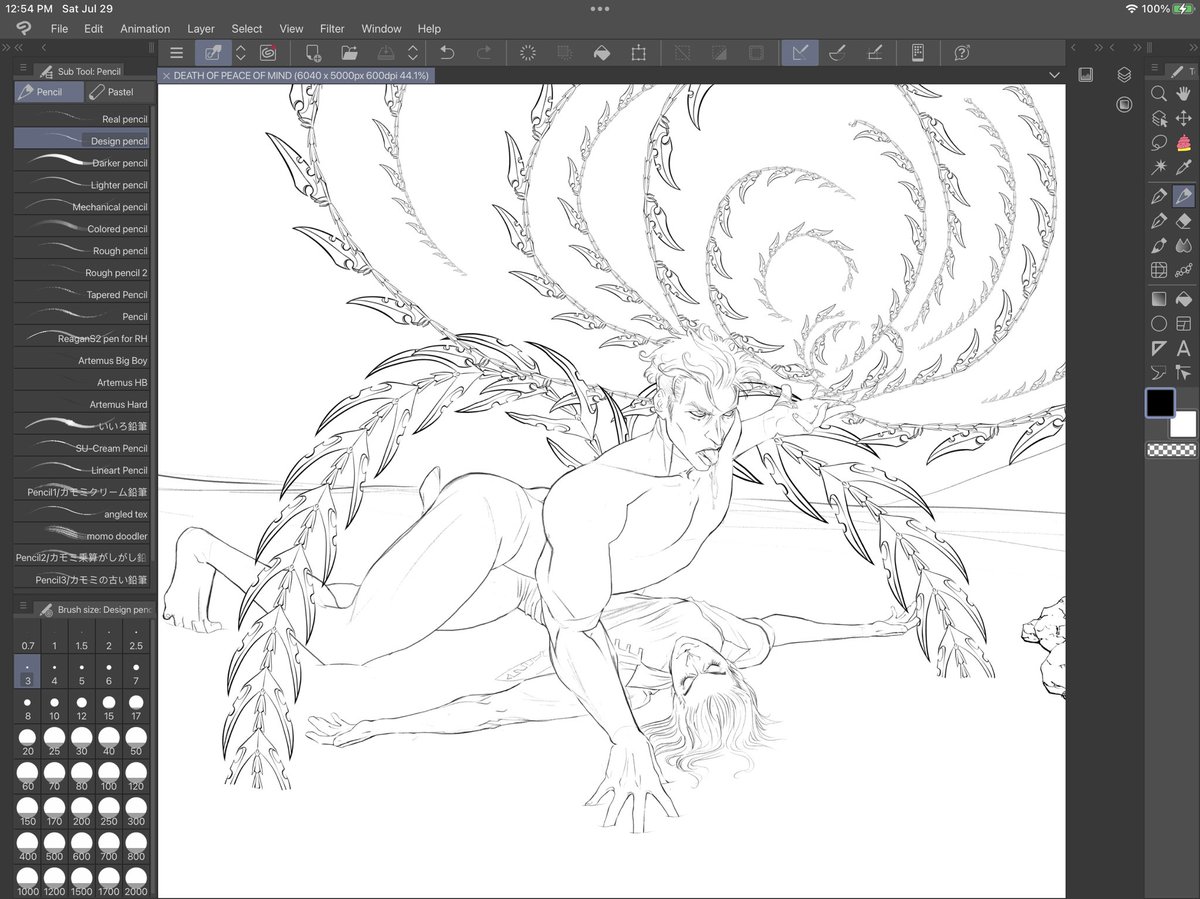The width and height of the screenshot is (1200, 899).
Task: Click up-down stepper beside Save icon
Action: [413, 53]
